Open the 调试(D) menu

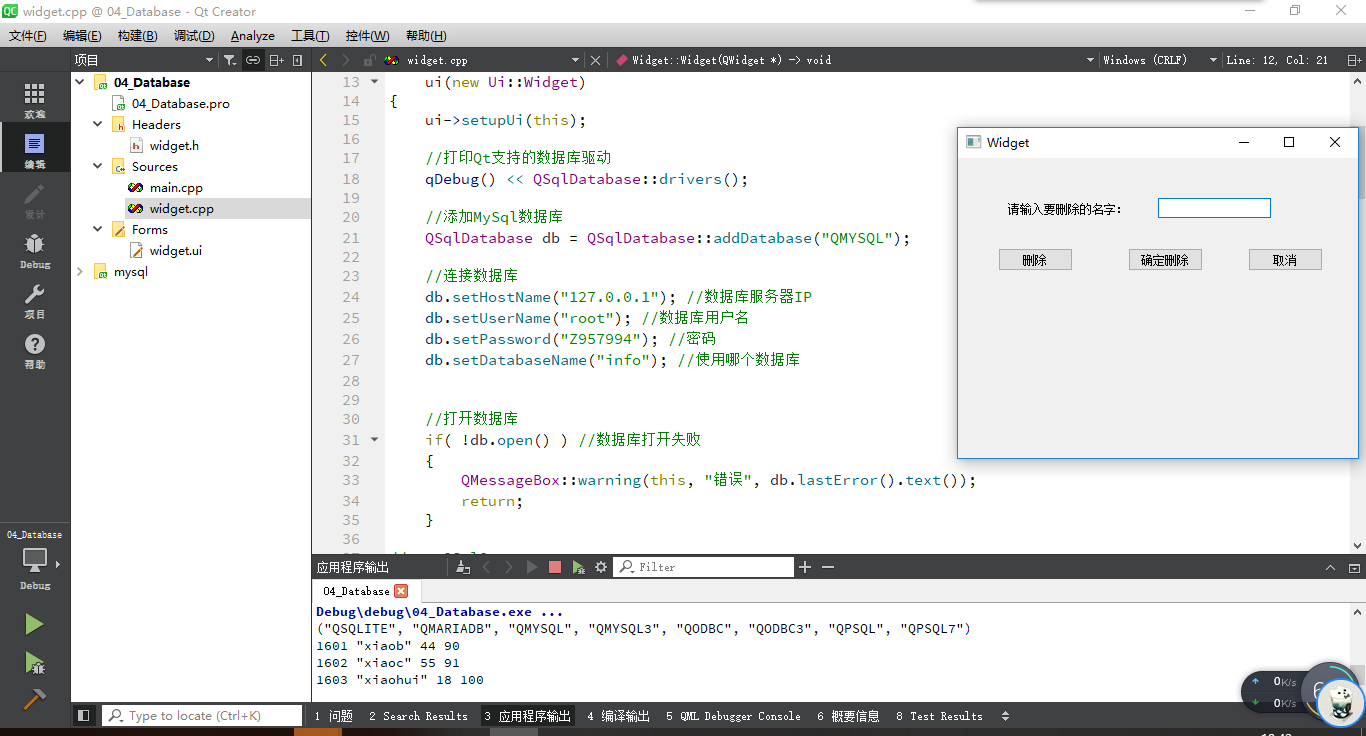(x=194, y=36)
